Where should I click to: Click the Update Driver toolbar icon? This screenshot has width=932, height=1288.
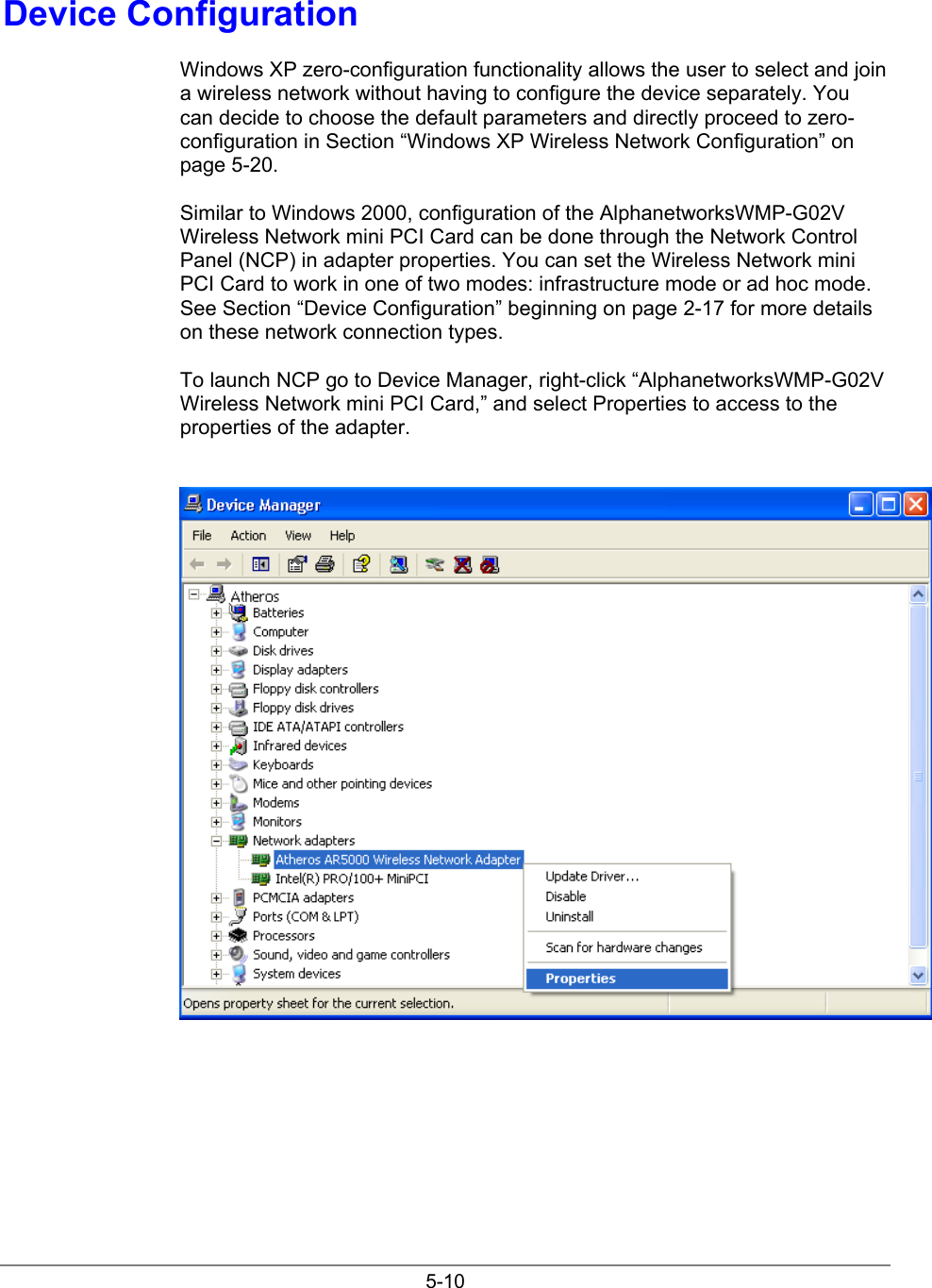coord(434,564)
